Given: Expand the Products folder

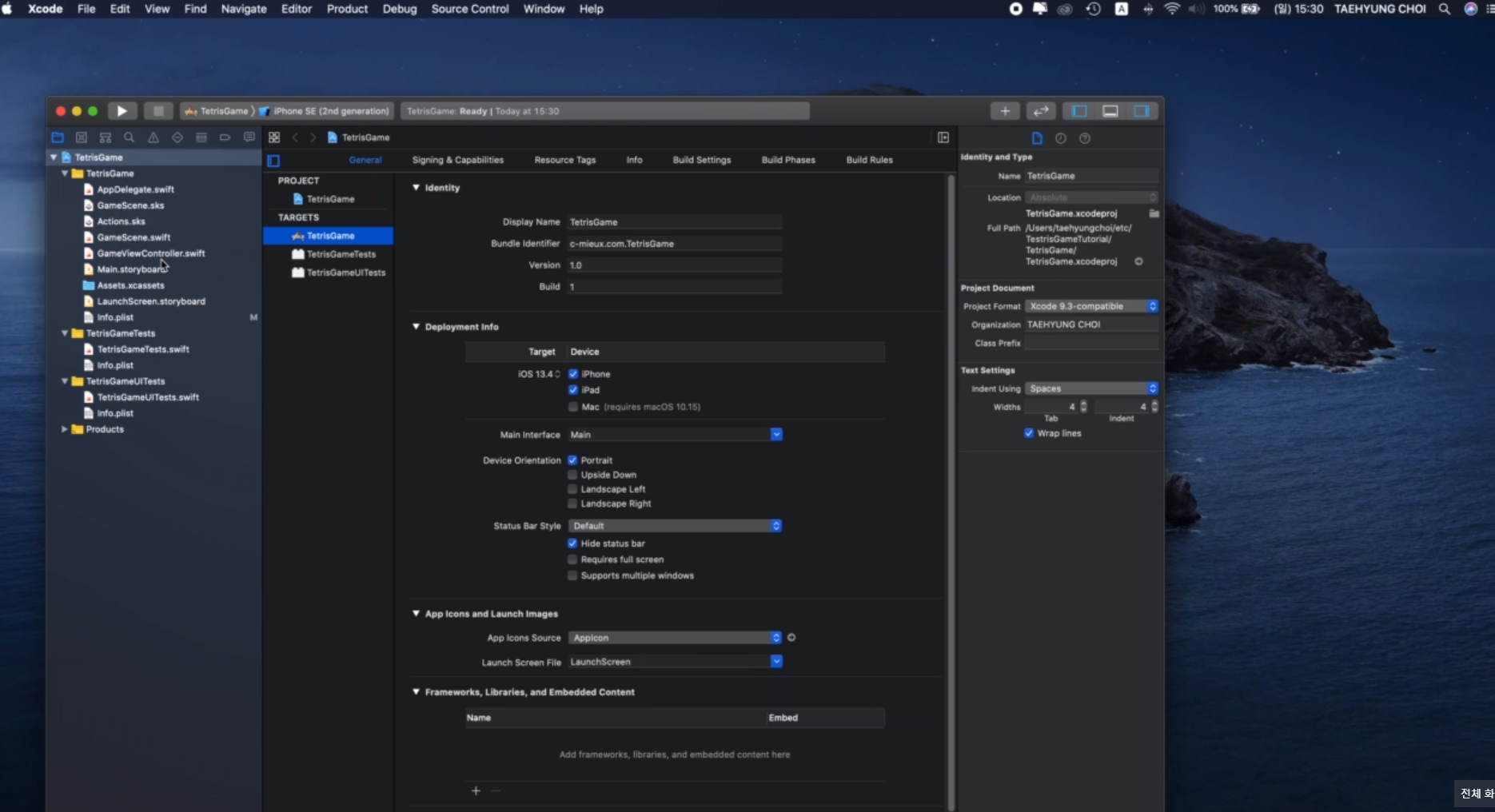Looking at the screenshot, I should click(x=65, y=429).
